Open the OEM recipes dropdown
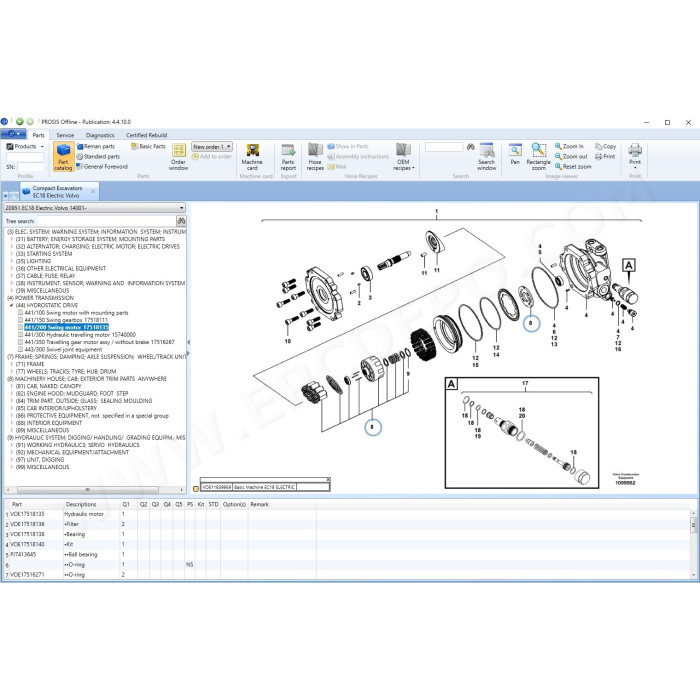The image size is (700, 700). 404,157
